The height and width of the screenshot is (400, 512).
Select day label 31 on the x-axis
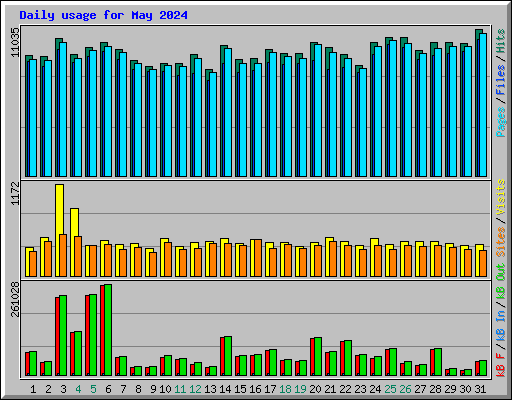click(480, 389)
